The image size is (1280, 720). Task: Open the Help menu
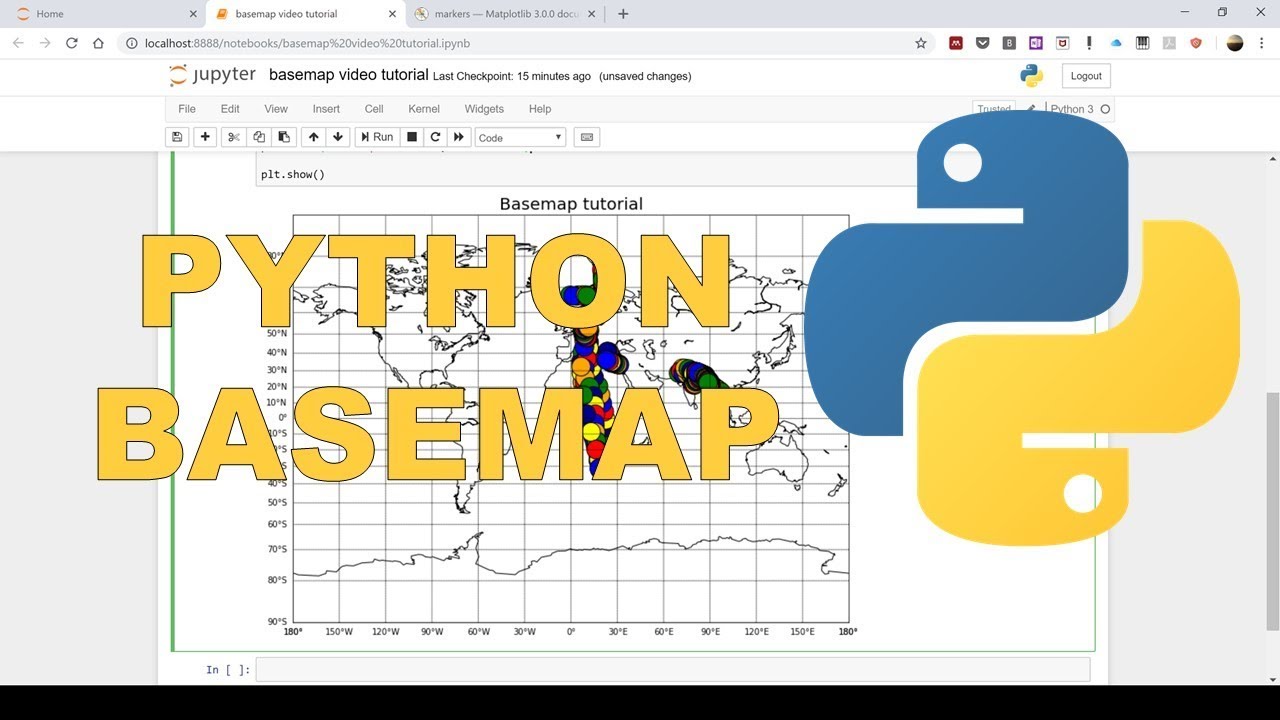tap(540, 109)
